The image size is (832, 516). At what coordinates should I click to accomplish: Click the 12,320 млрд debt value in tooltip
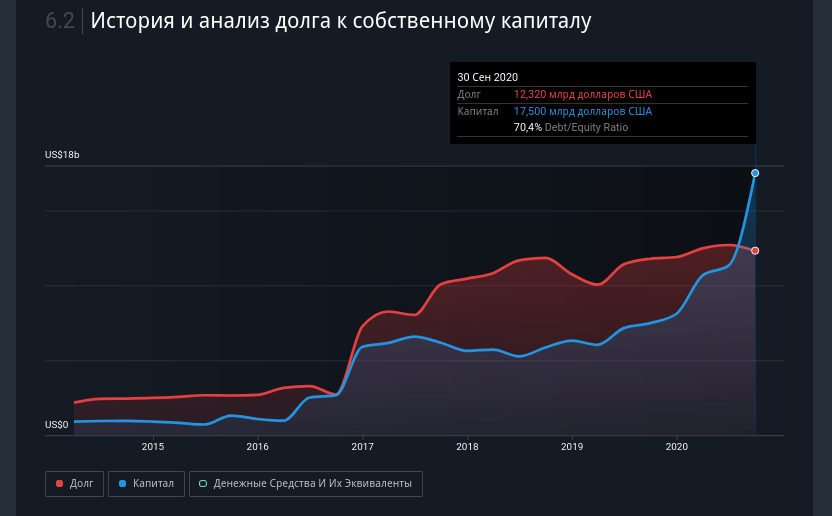(582, 94)
